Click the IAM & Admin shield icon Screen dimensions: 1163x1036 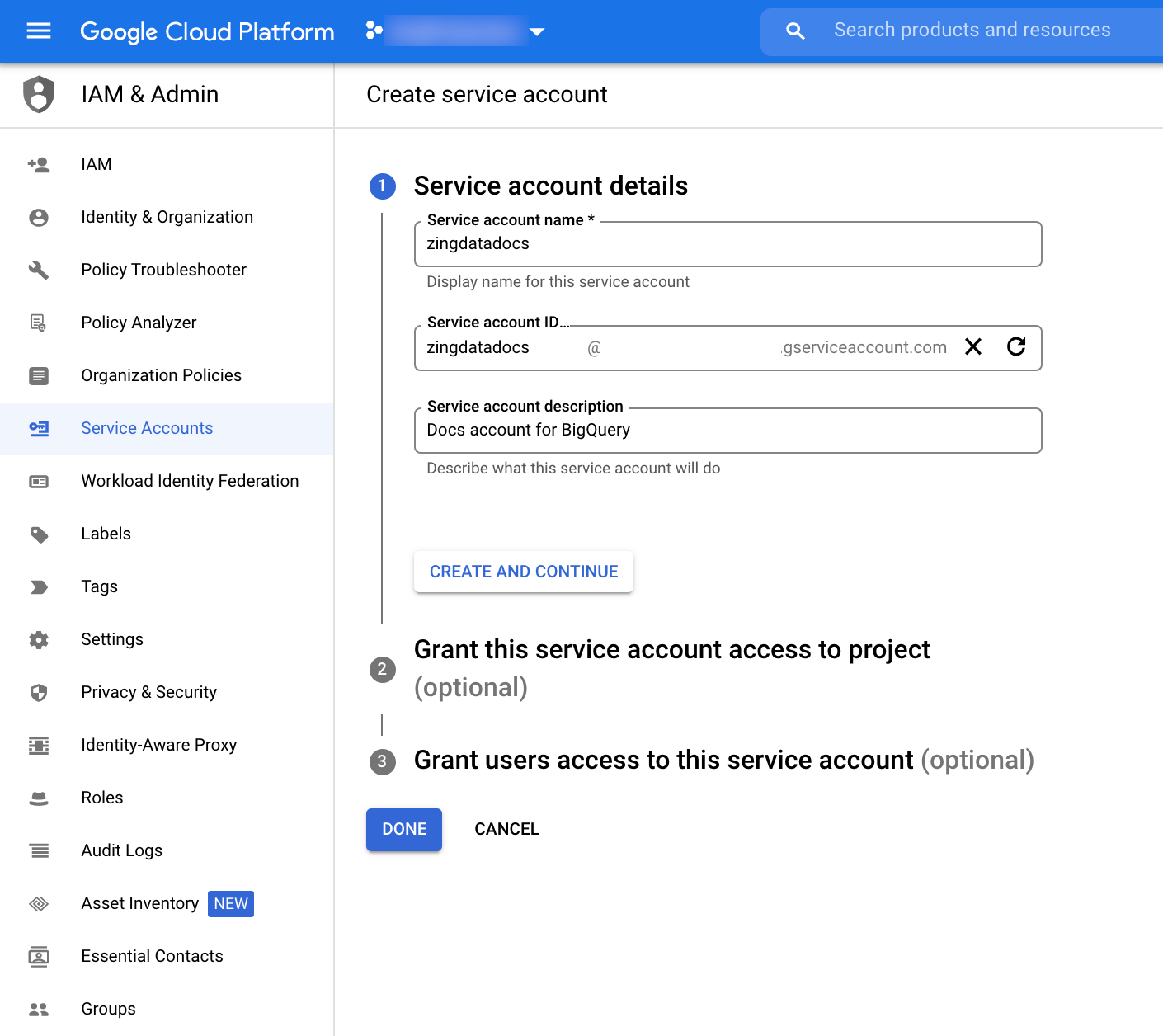tap(39, 94)
